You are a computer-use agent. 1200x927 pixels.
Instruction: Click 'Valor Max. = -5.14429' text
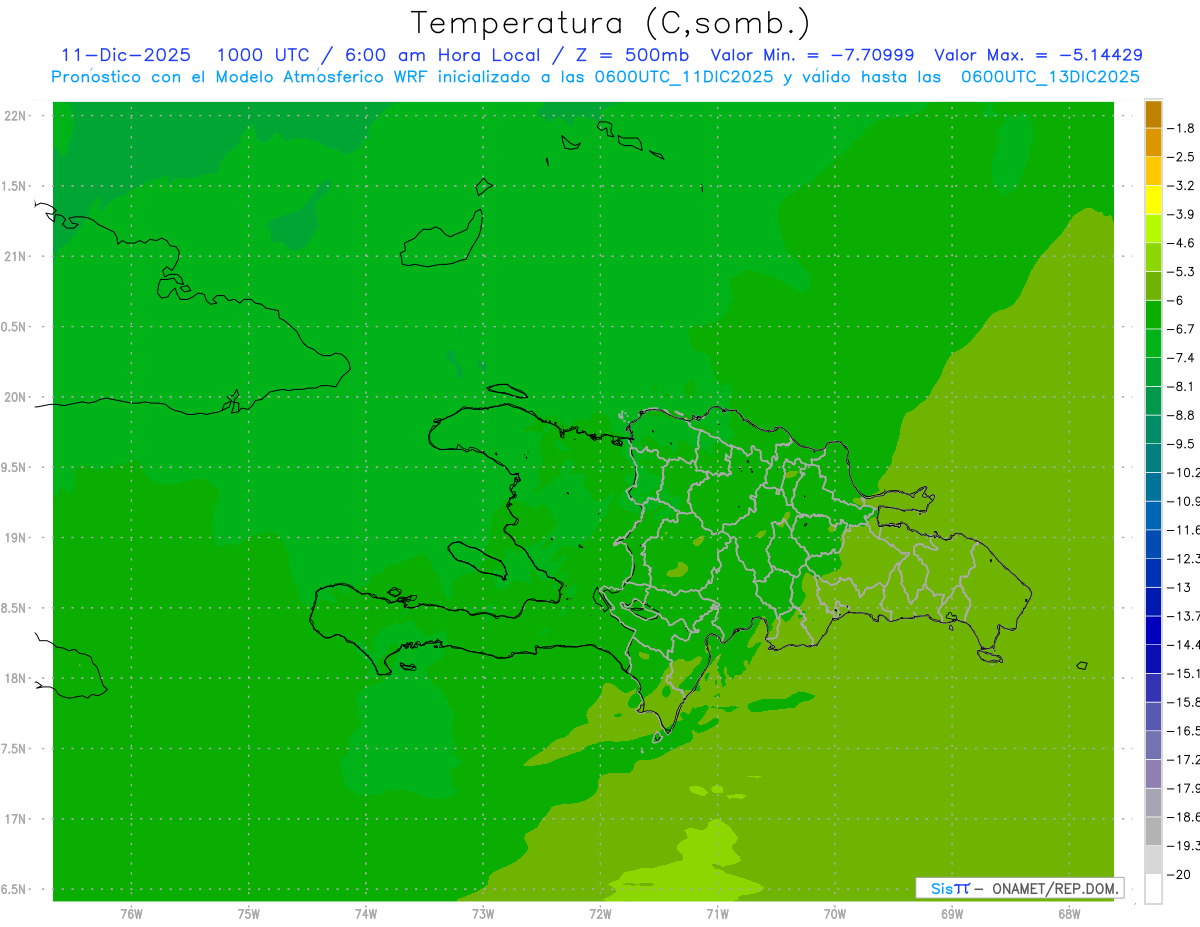click(1038, 55)
